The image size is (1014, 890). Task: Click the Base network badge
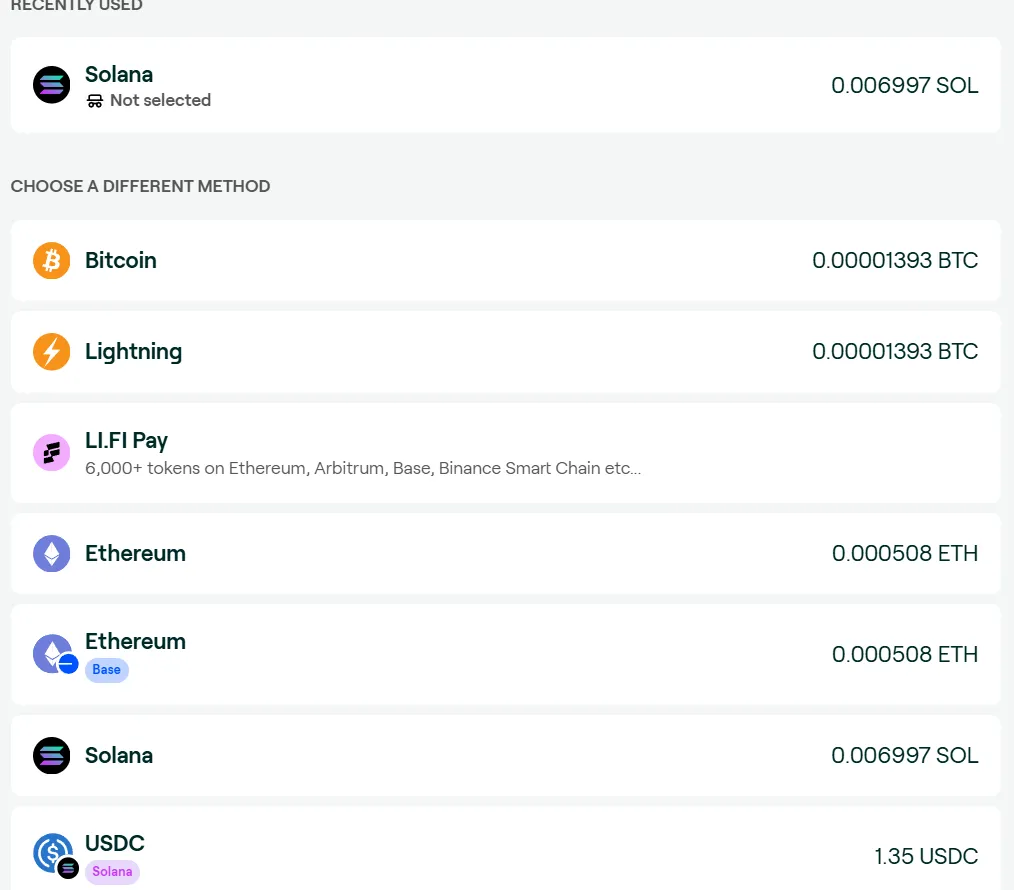(107, 670)
